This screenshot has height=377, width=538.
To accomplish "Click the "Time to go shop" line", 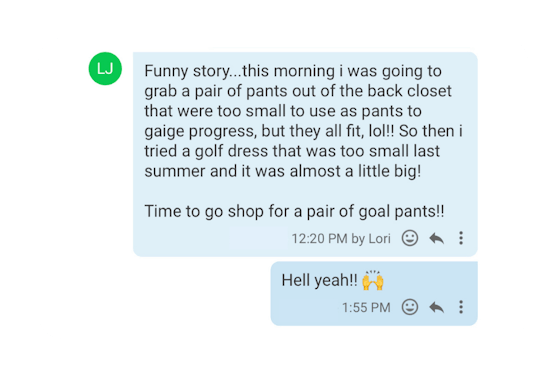I will 294,211.
